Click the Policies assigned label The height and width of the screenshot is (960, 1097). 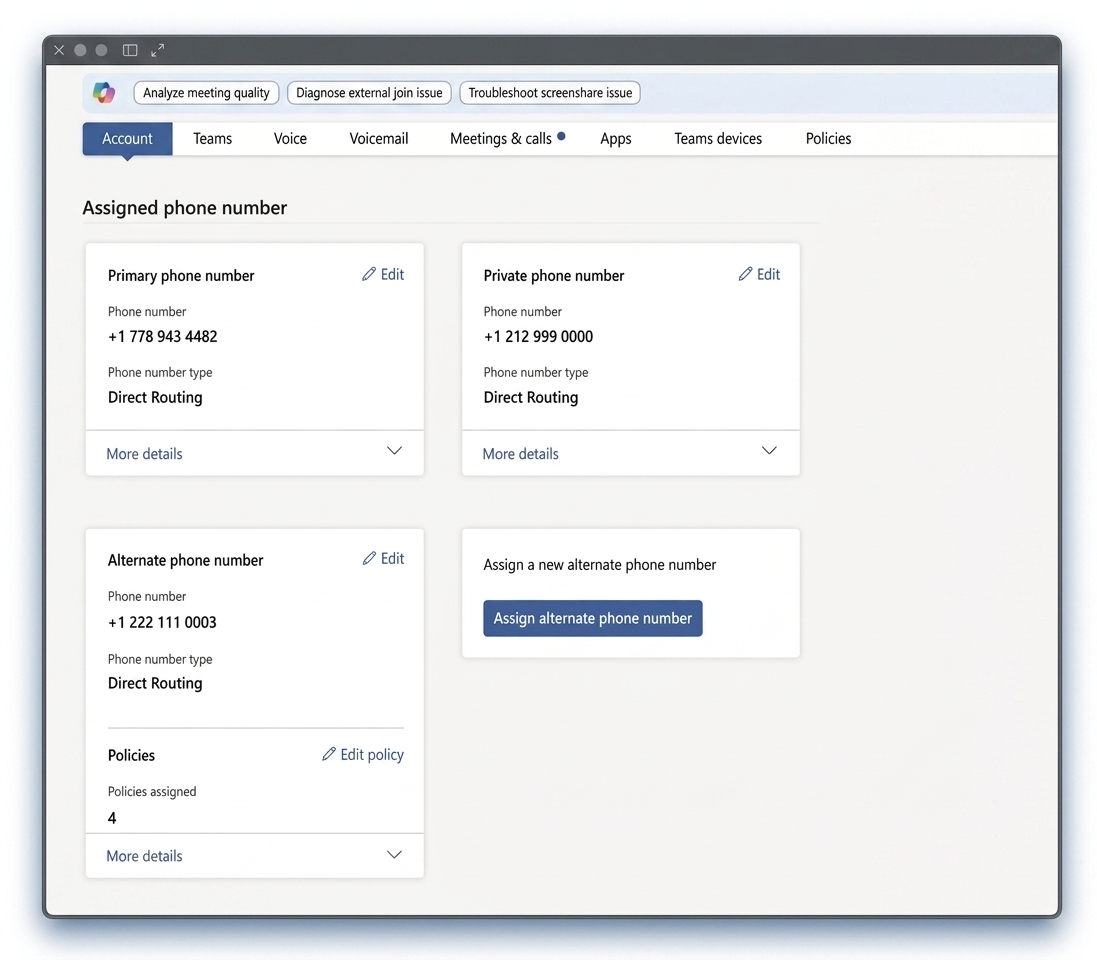152,791
